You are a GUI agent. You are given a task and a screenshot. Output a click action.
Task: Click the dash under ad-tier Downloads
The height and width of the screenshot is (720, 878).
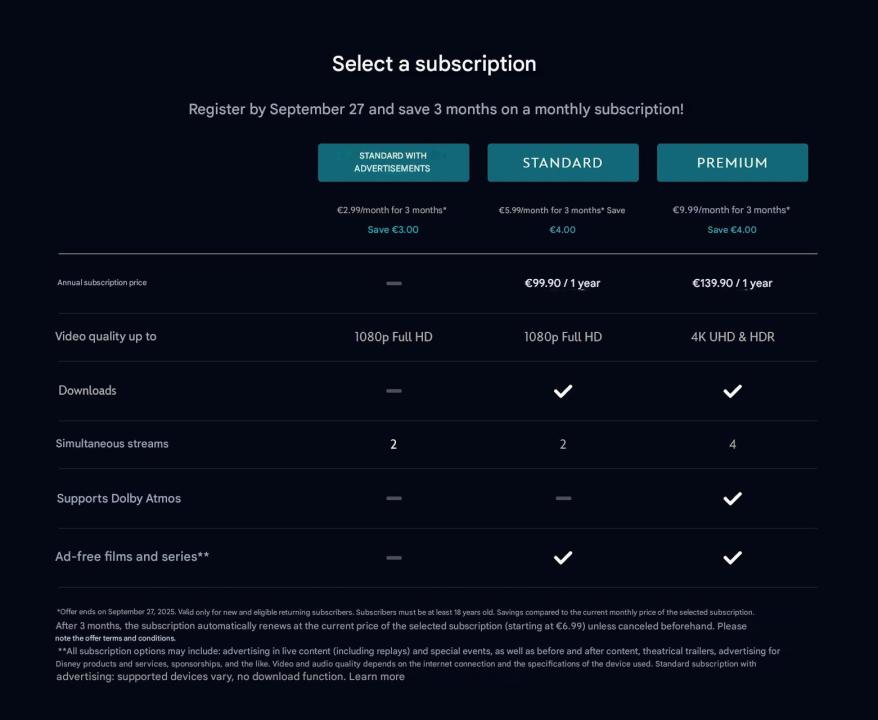394,391
